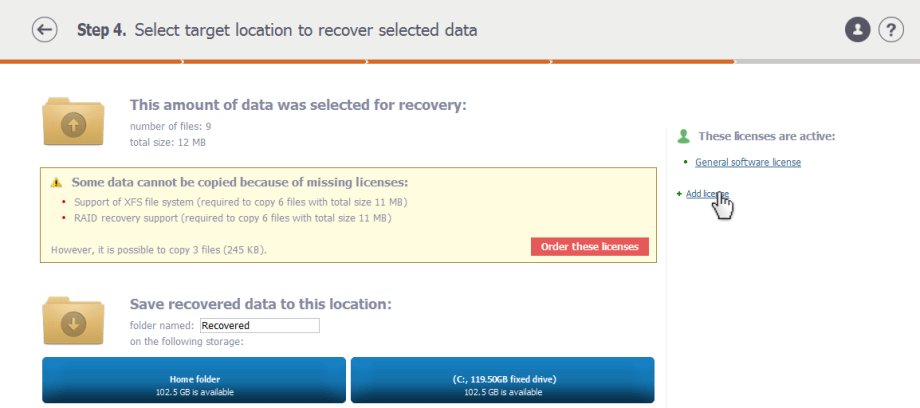
Task: Open the help question mark icon
Action: pos(891,30)
